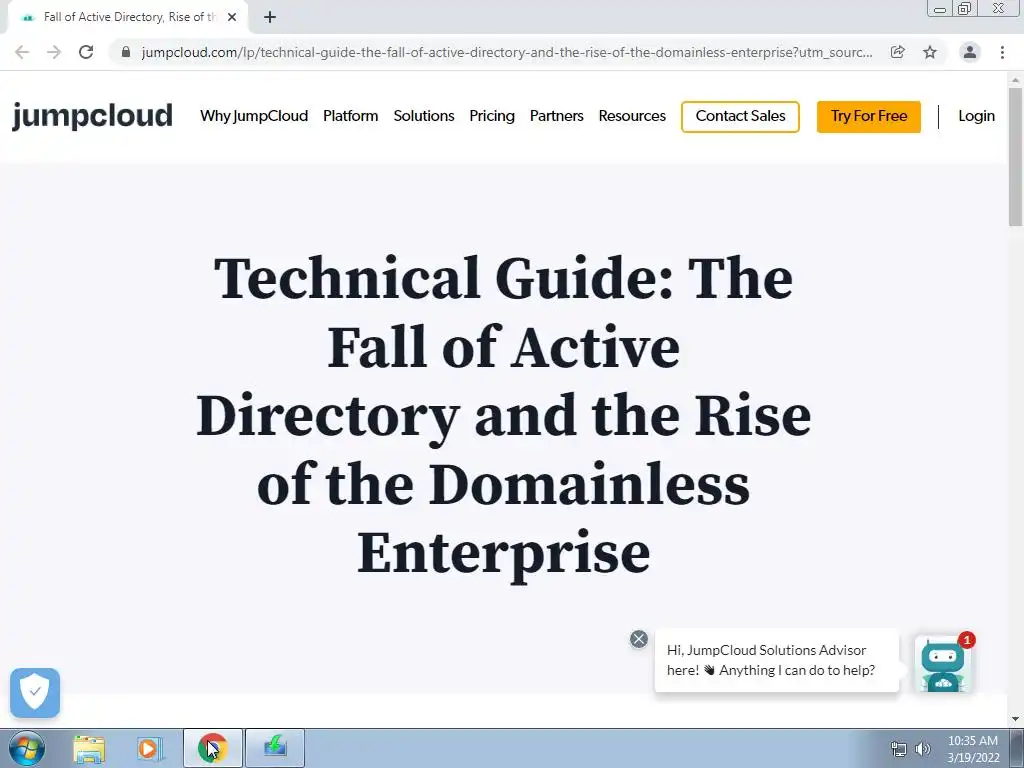Launch Windows Media Player from the taskbar

pyautogui.click(x=149, y=748)
